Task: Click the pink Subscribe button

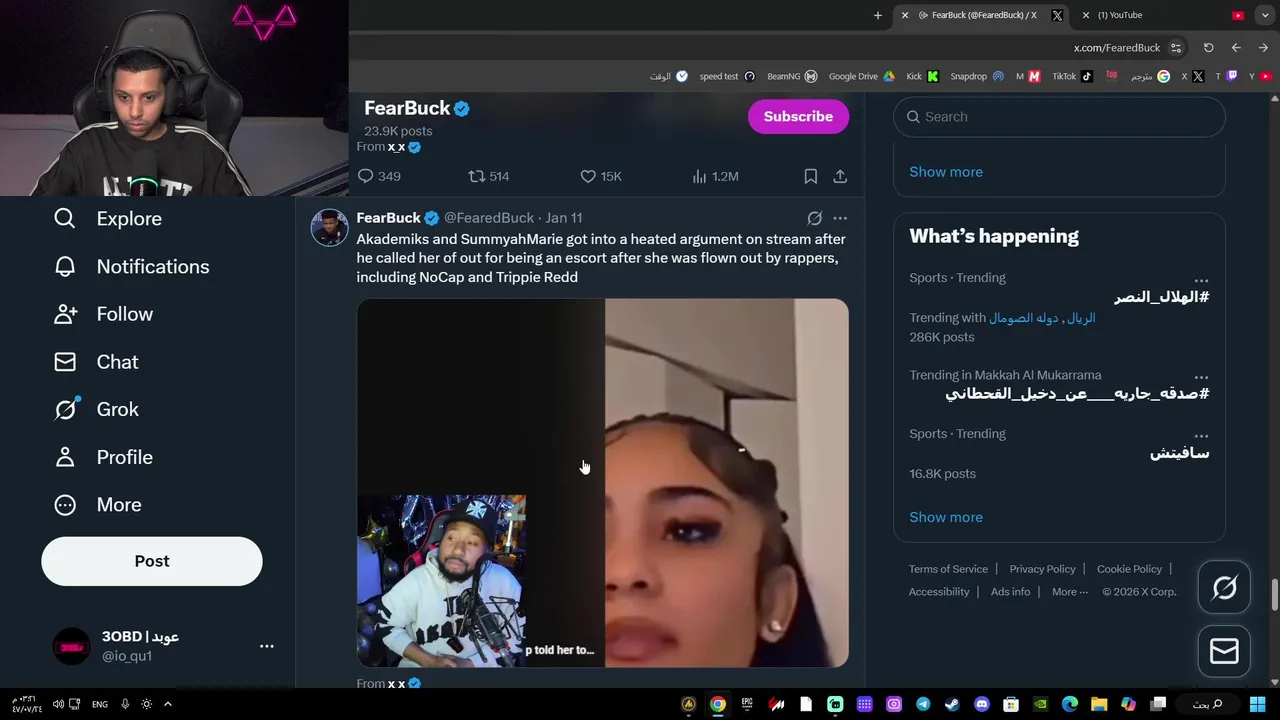Action: click(798, 116)
